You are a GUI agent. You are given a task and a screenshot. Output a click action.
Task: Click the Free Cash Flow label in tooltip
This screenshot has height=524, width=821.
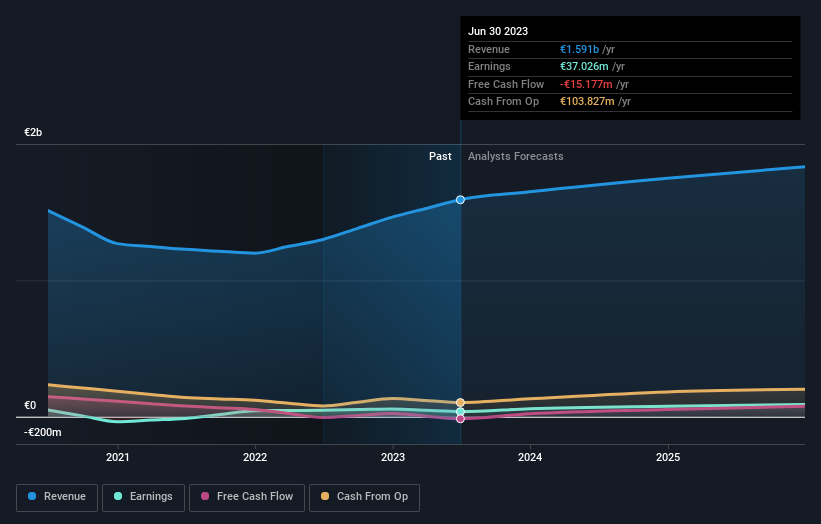506,84
